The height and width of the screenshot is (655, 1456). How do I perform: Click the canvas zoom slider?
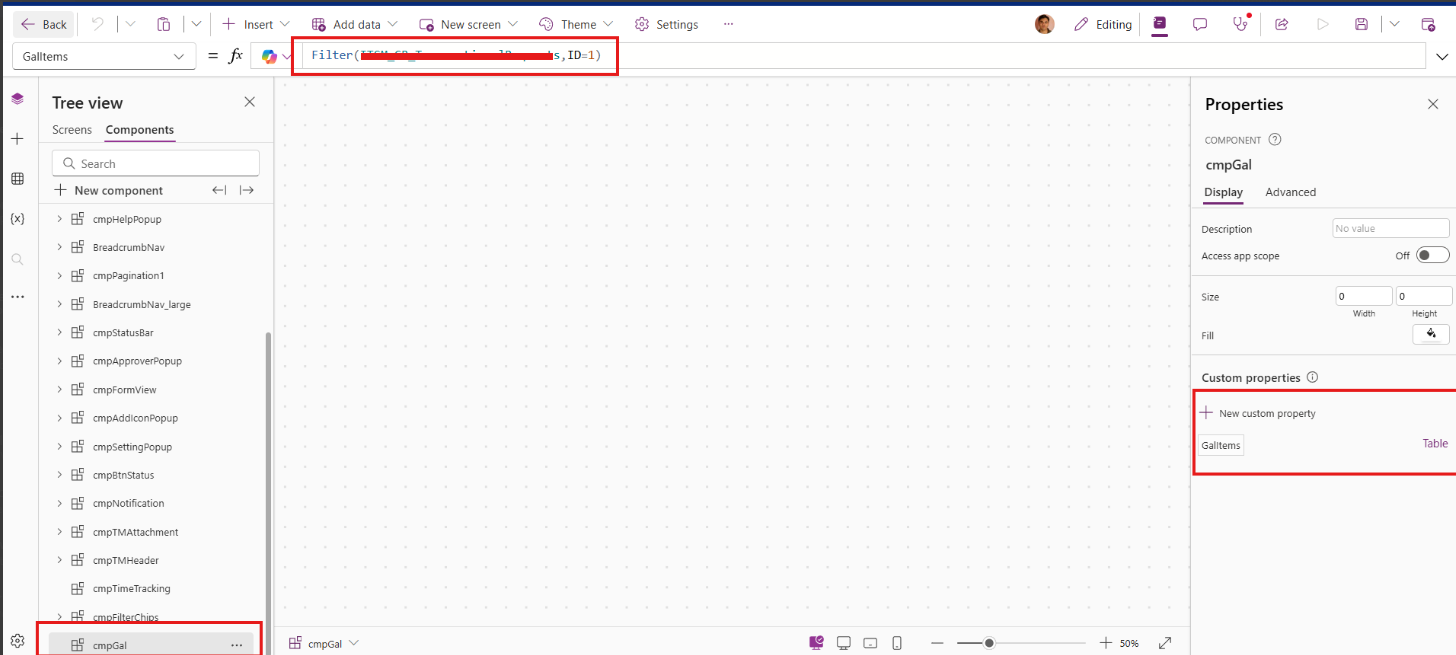(x=1020, y=643)
